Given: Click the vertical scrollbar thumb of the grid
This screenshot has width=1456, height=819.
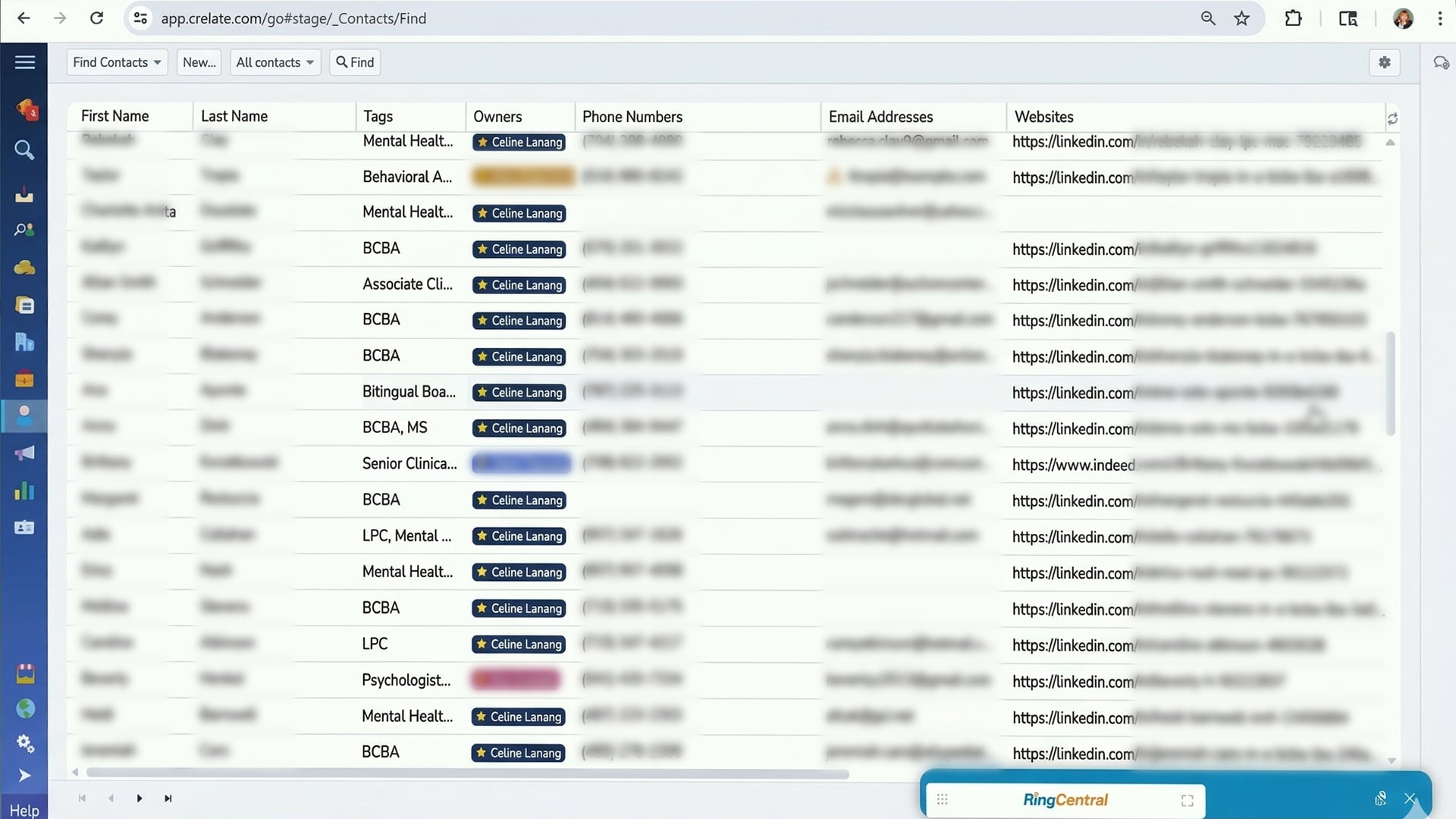Looking at the screenshot, I should click(1390, 383).
